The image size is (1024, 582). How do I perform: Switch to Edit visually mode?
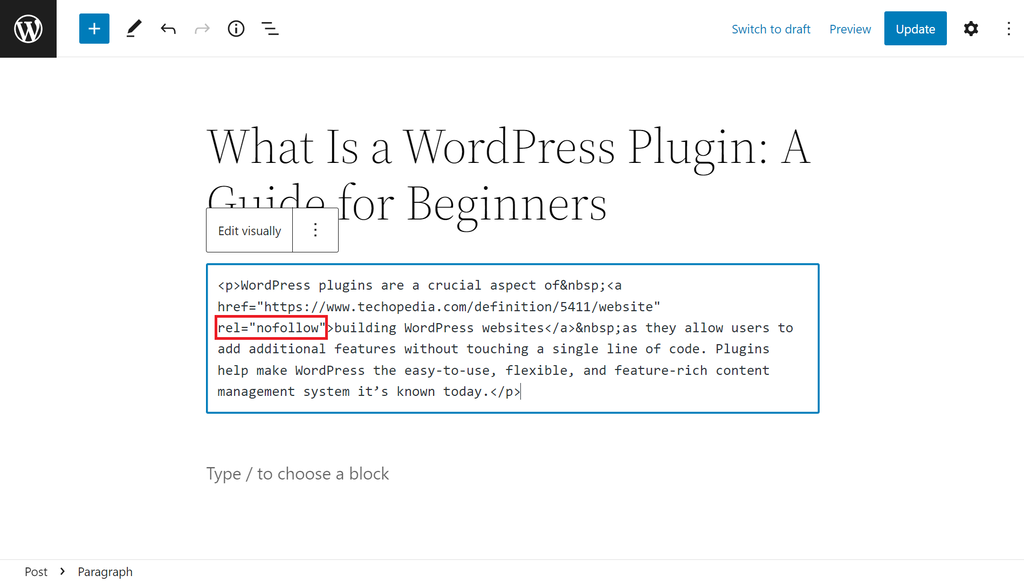pyautogui.click(x=249, y=230)
